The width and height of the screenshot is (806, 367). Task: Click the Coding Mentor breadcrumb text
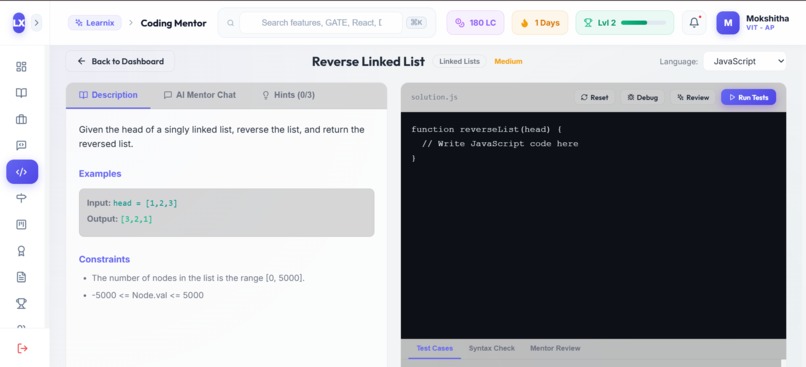click(x=173, y=23)
